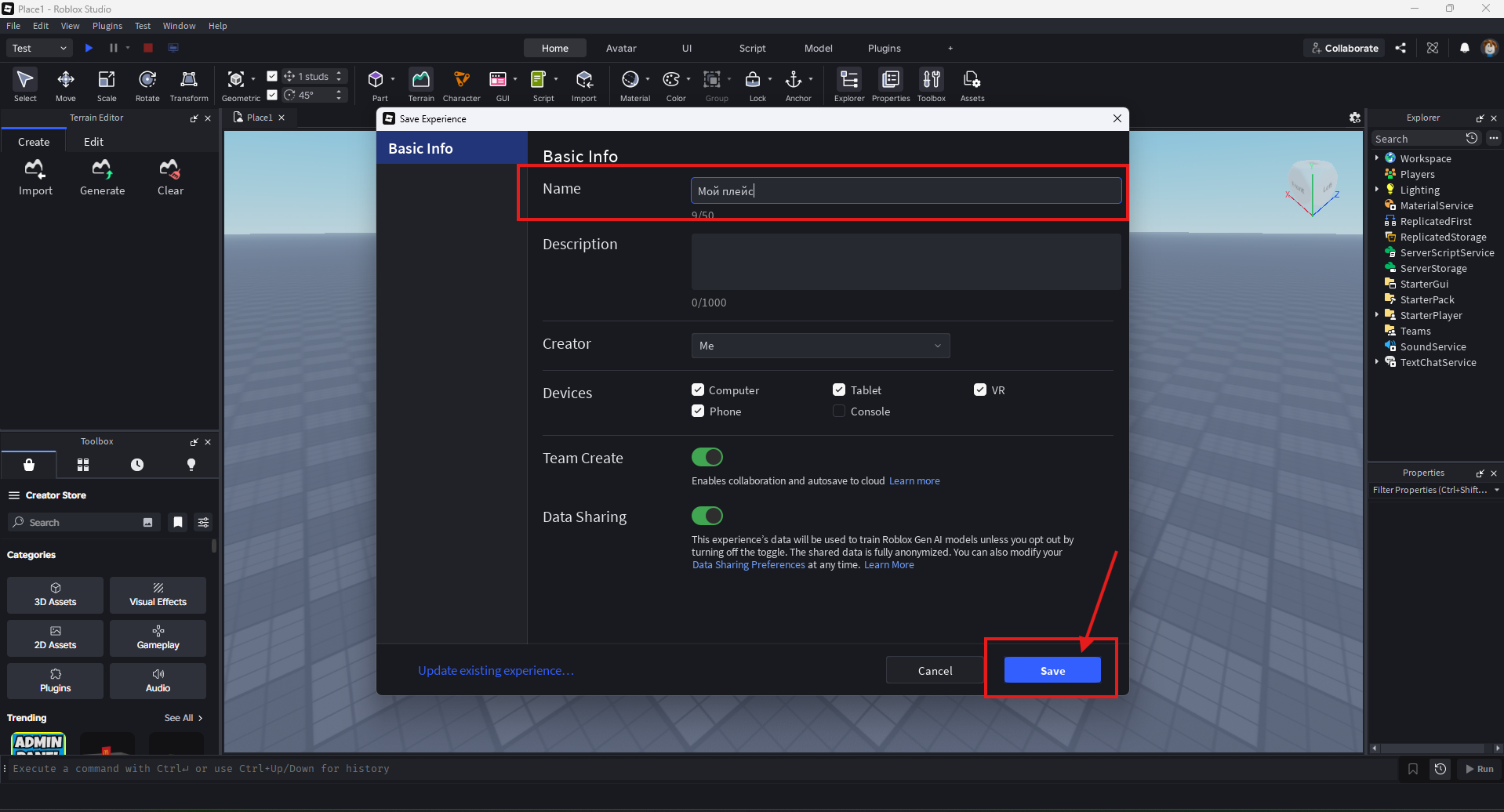Open the Toolbox panel icon

point(932,85)
